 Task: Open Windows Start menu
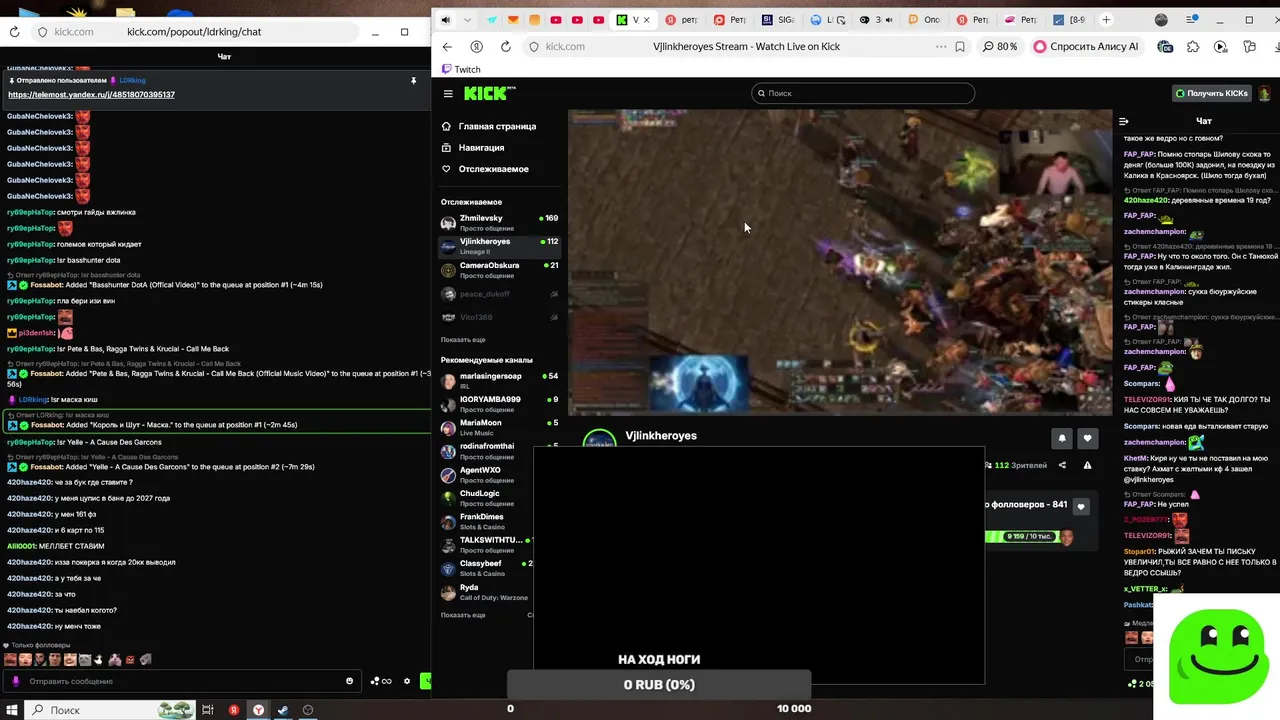(x=12, y=710)
